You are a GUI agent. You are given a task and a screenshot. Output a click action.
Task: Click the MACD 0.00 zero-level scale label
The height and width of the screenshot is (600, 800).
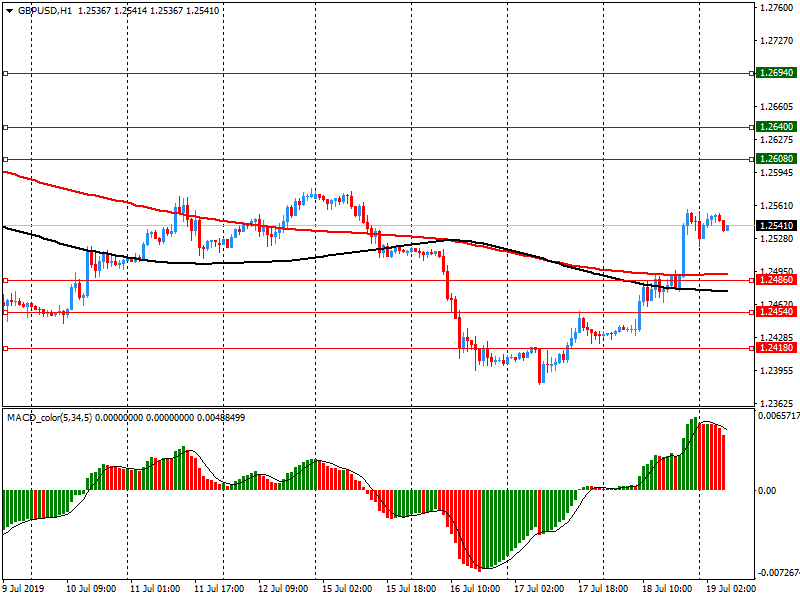pyautogui.click(x=767, y=491)
